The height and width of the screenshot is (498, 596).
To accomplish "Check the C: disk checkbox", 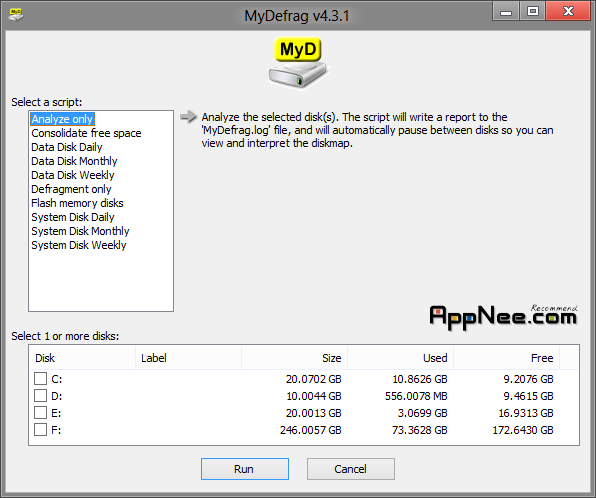I will [40, 379].
